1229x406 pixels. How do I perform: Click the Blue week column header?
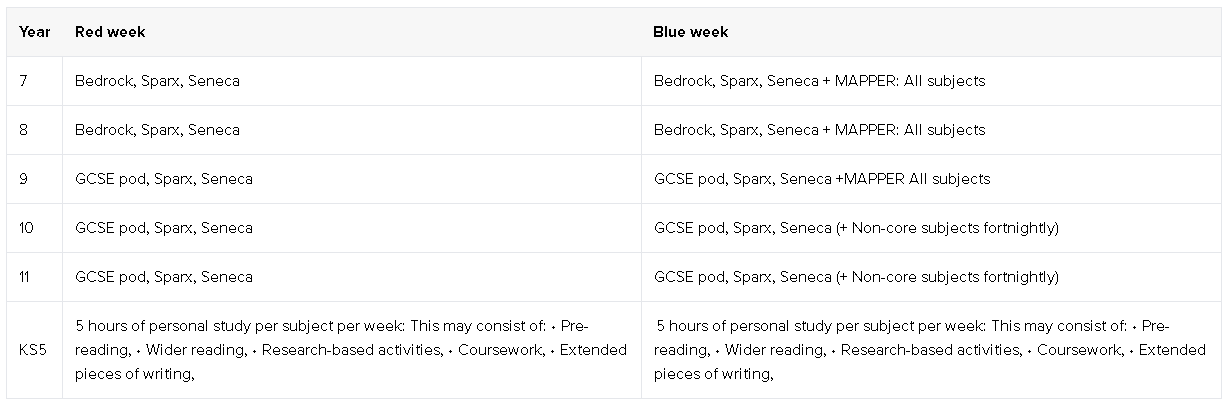pyautogui.click(x=690, y=32)
